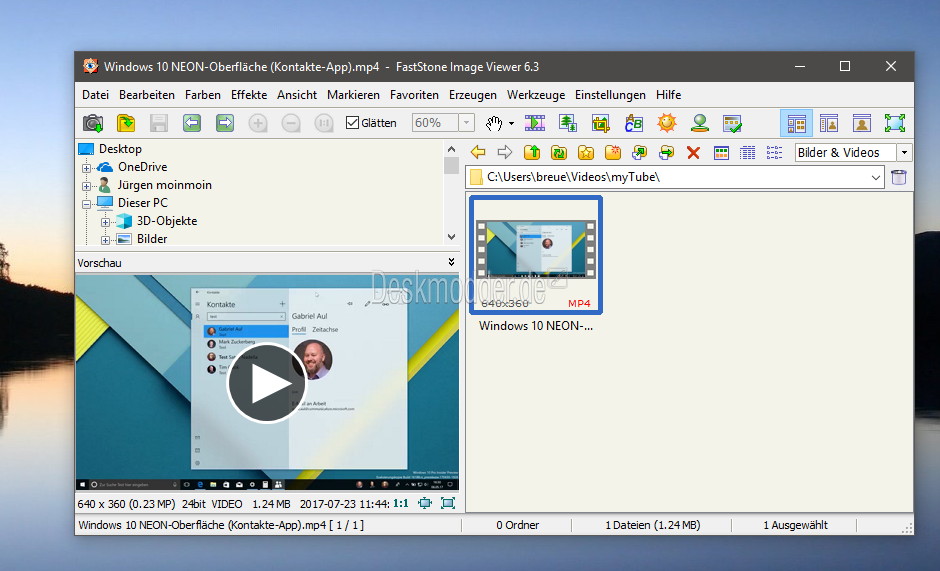940x571 pixels.
Task: Open the Ansicht menu
Action: pos(297,95)
